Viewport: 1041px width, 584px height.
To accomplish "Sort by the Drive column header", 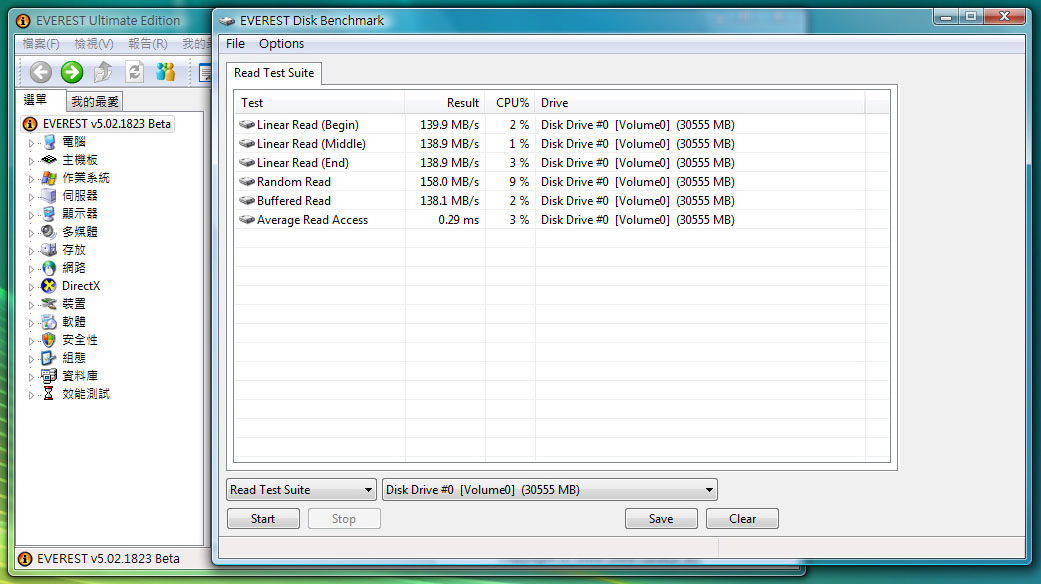I will [700, 103].
